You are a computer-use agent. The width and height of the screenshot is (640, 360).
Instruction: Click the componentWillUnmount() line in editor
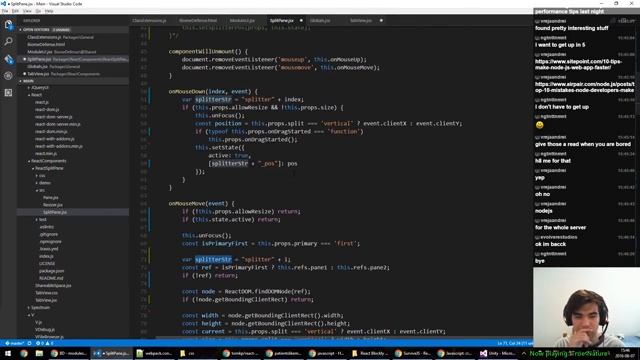(208, 51)
